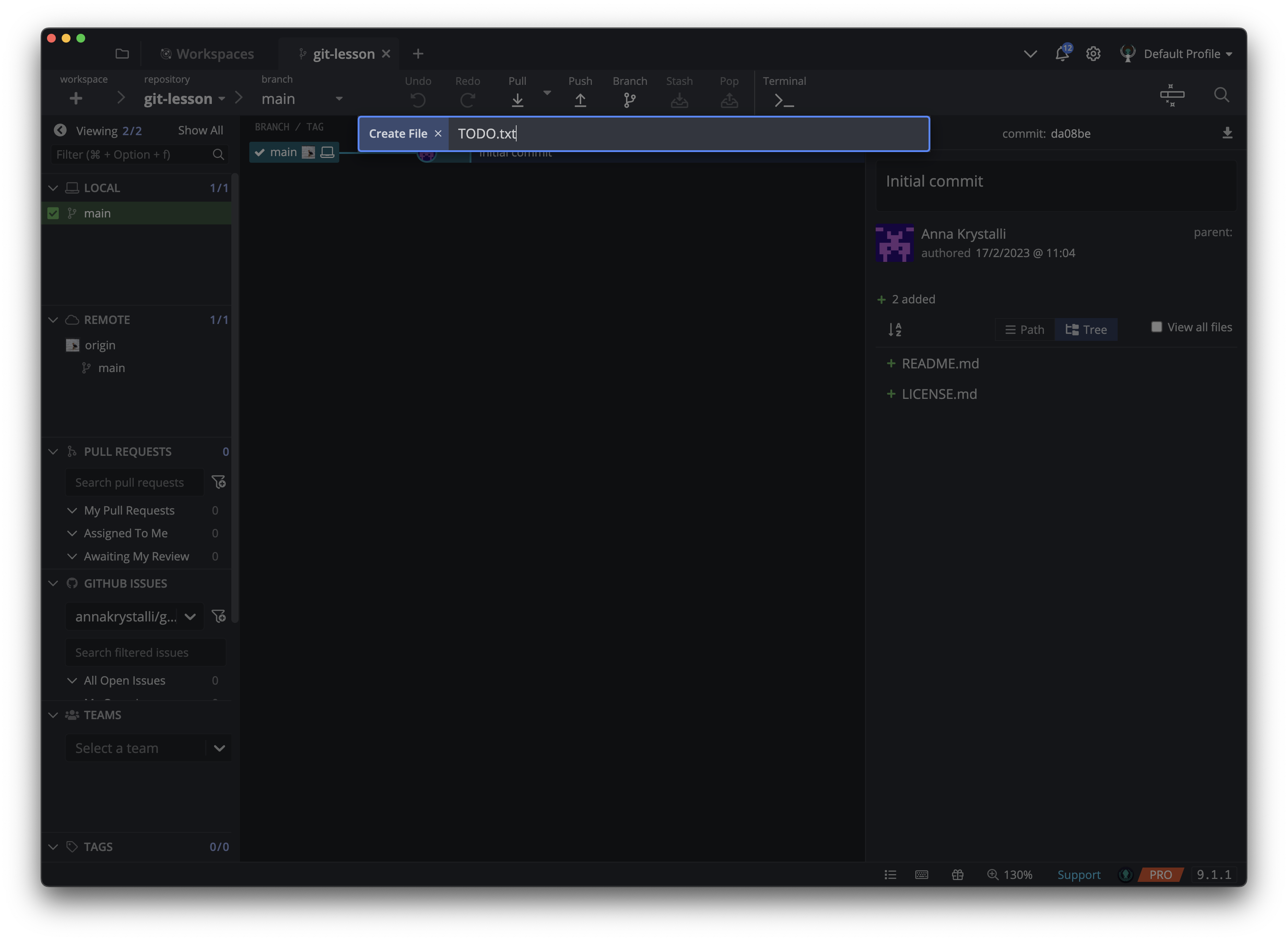The width and height of the screenshot is (1288, 941).
Task: Click the download icon beside commit hash
Action: pyautogui.click(x=1227, y=133)
